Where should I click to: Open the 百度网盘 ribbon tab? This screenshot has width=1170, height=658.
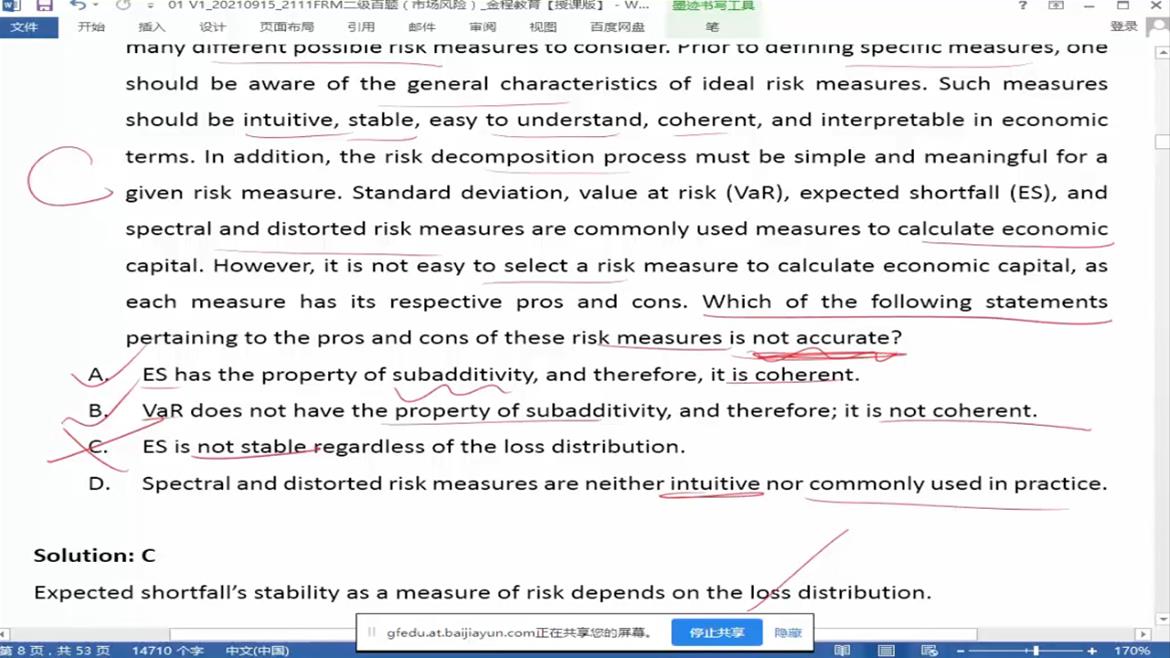point(617,27)
